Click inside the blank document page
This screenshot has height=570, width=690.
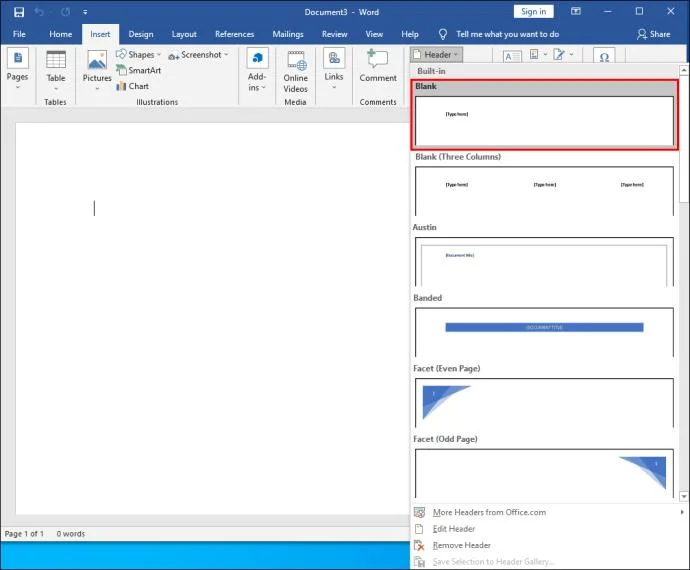coord(213,318)
